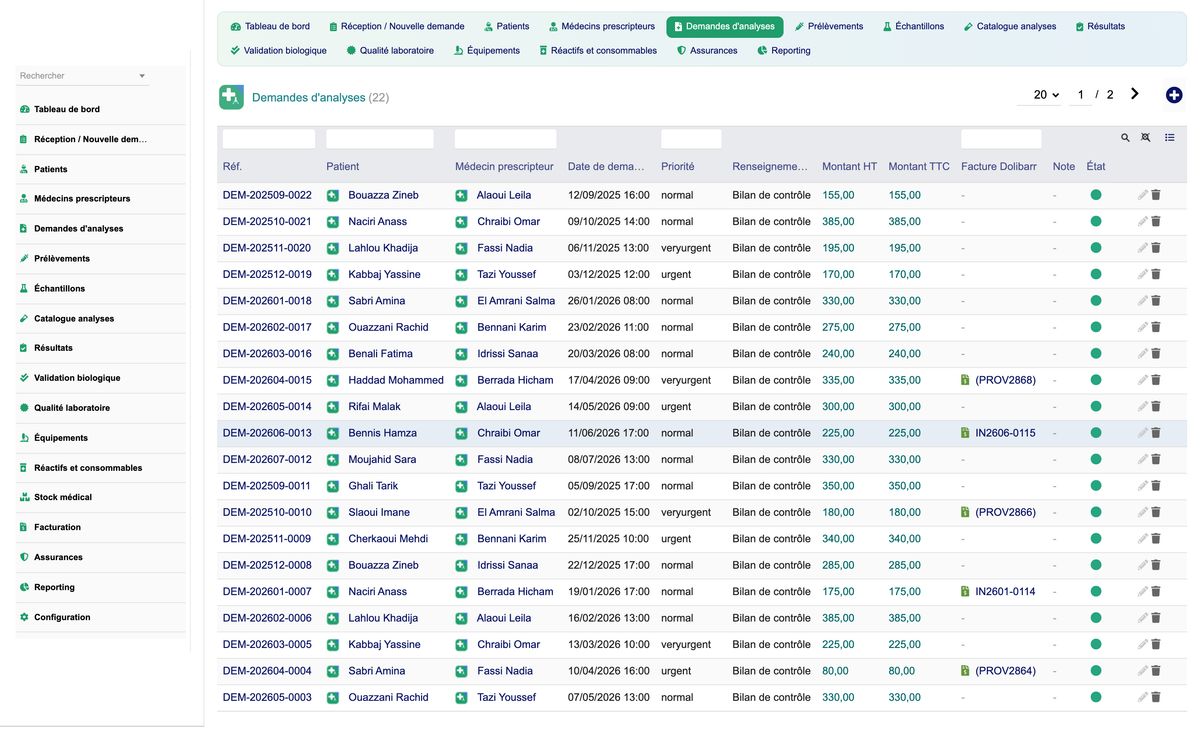
Task: Open DEM-202607-0012 reference link
Action: pos(267,460)
